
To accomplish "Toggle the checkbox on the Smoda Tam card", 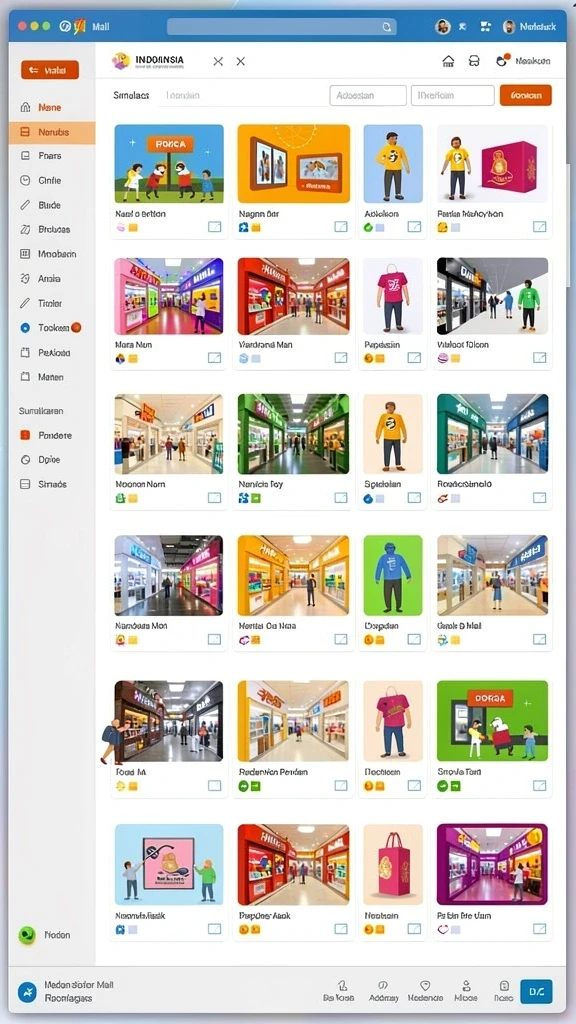I will click(x=539, y=786).
